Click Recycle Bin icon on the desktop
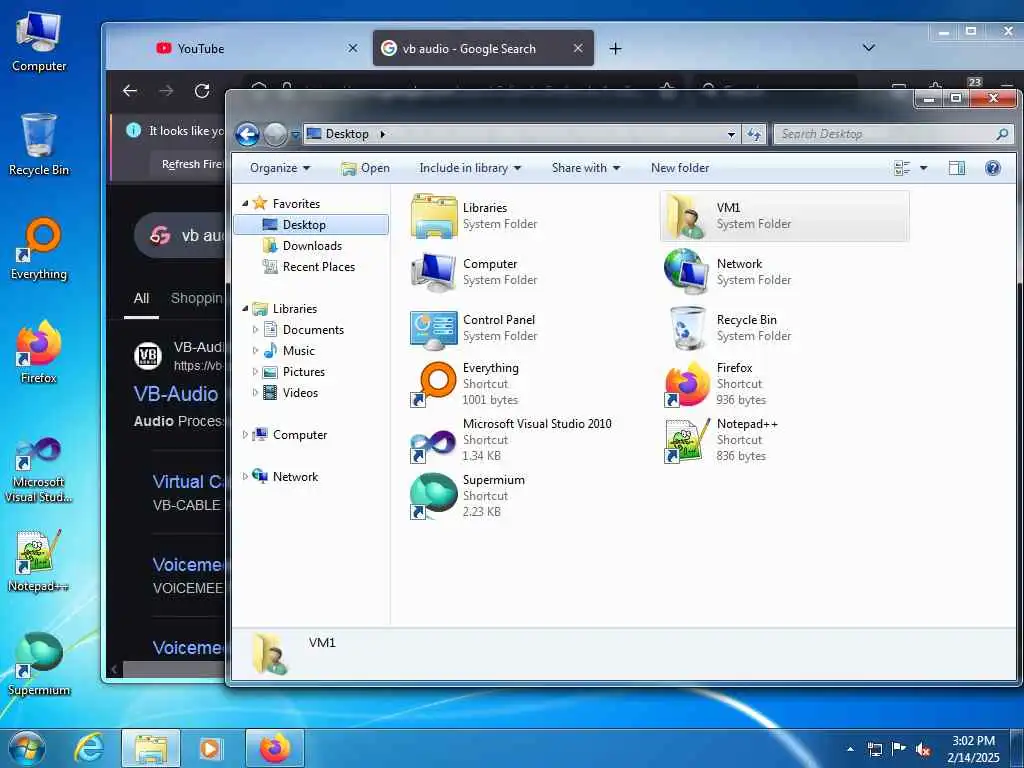Viewport: 1024px width, 768px height. [x=39, y=144]
